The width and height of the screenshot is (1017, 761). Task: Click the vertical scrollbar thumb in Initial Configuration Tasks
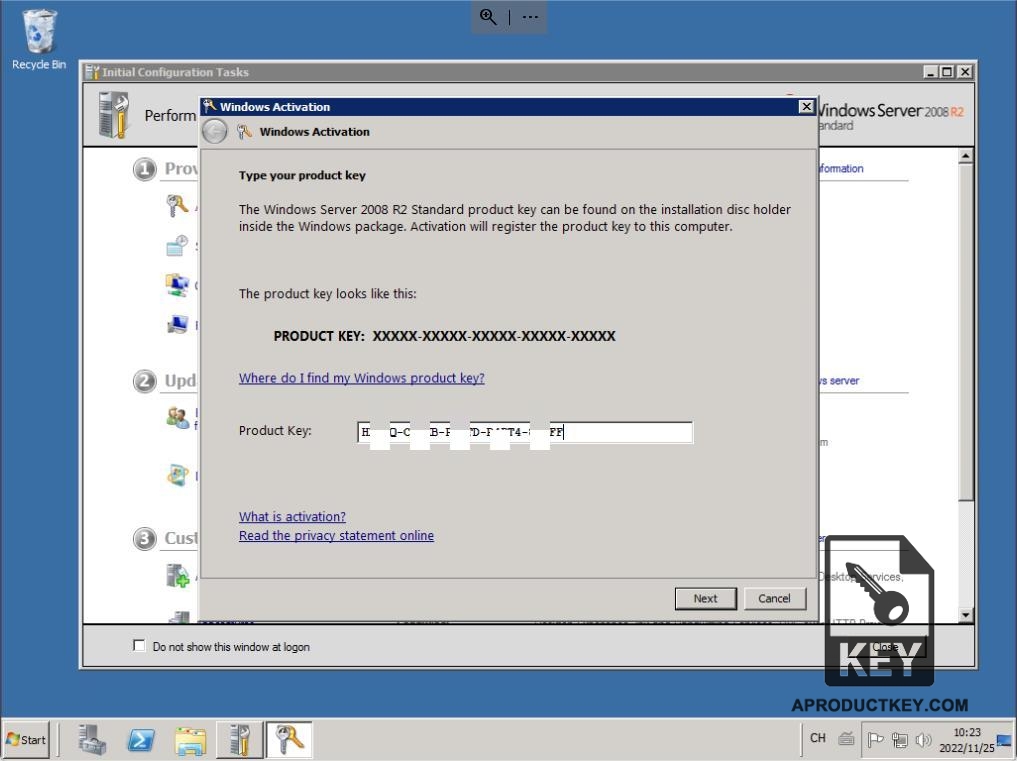(x=966, y=332)
